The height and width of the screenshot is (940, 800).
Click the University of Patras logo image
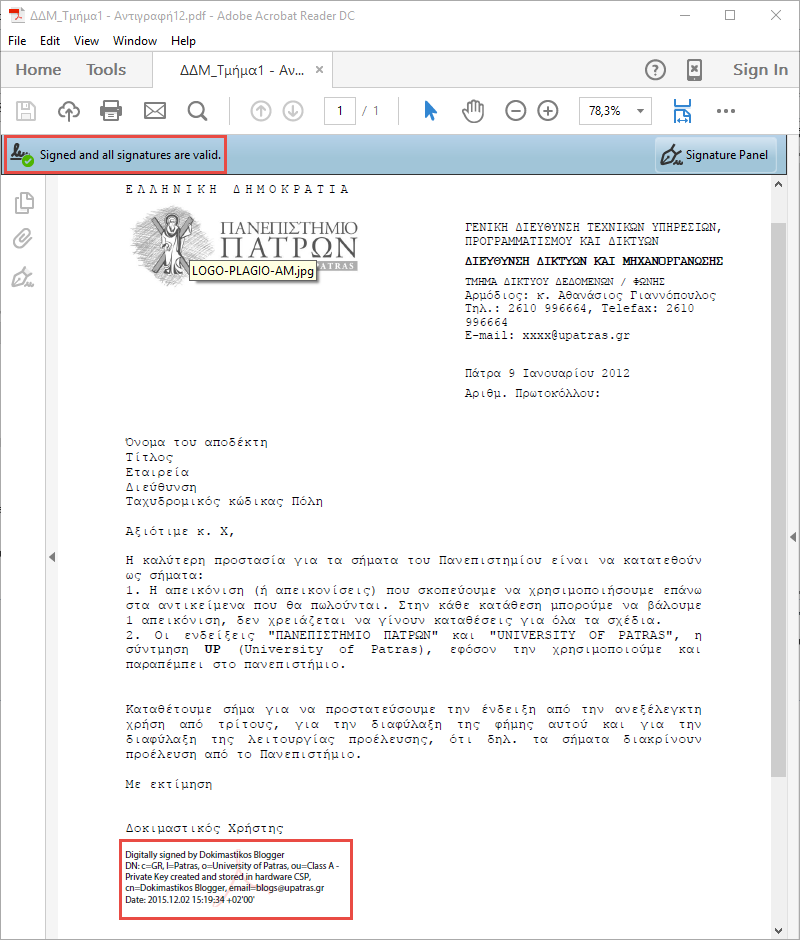click(x=244, y=247)
